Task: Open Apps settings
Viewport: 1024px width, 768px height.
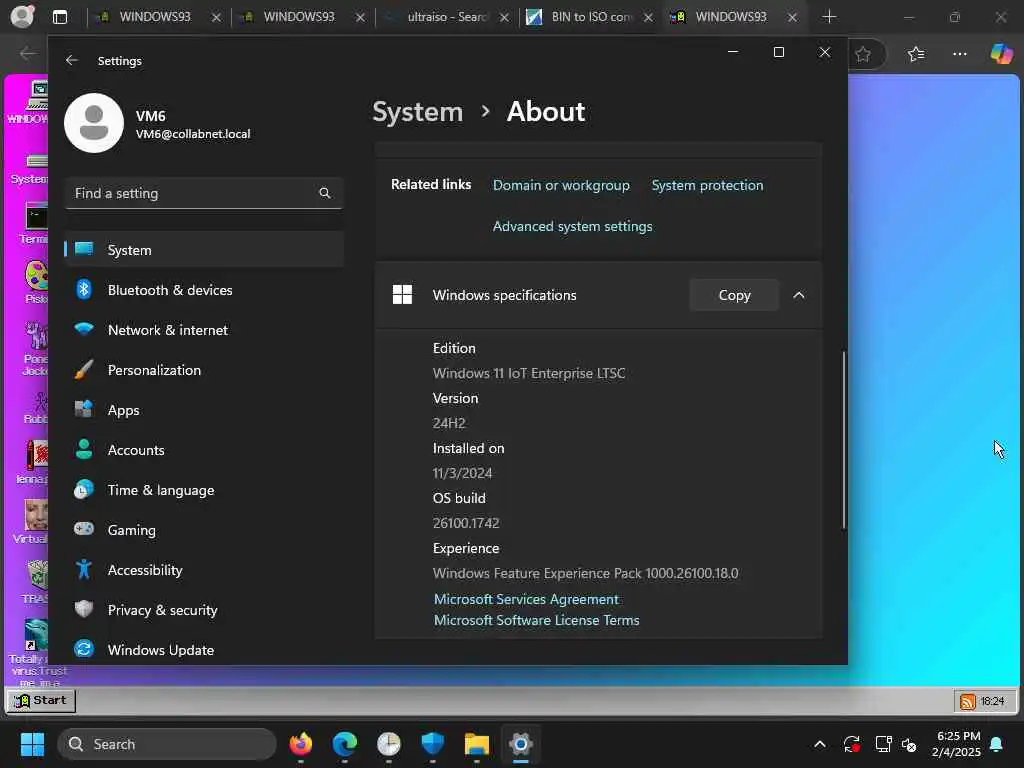Action: 204,410
